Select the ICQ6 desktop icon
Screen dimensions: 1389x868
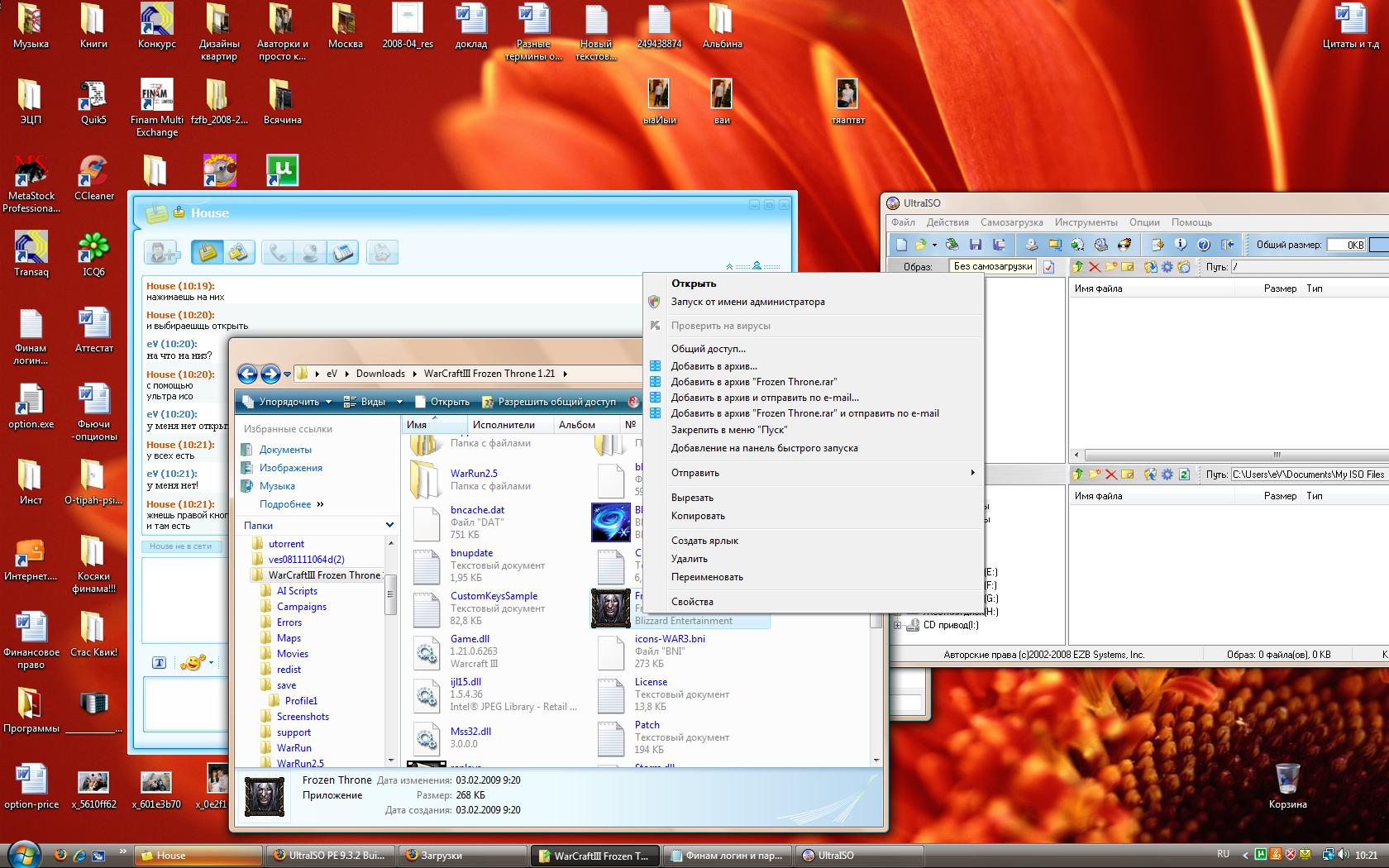click(x=93, y=254)
